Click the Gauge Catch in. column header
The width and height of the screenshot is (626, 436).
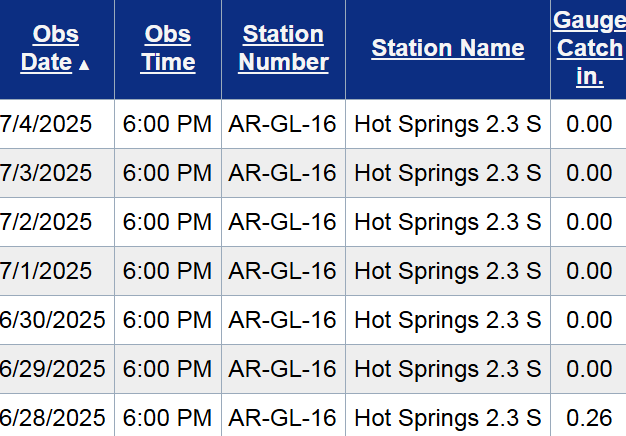point(589,48)
